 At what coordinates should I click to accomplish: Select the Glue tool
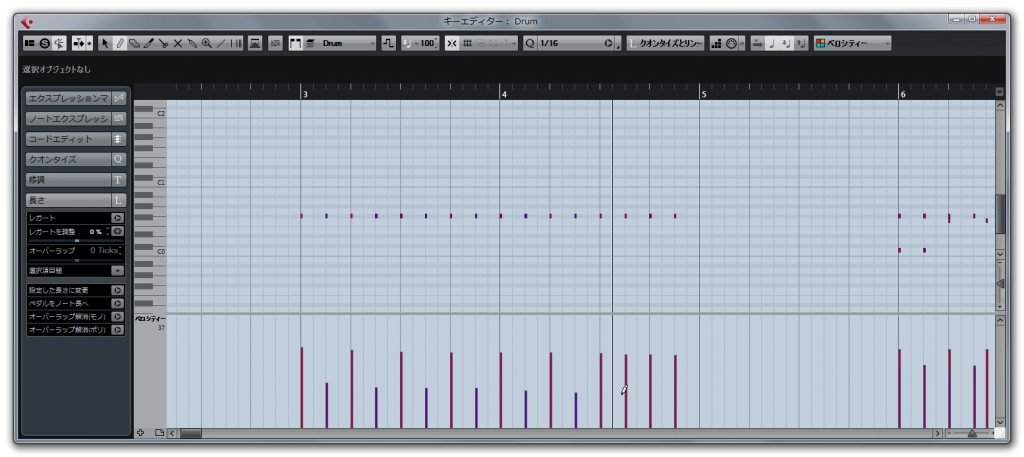(x=191, y=43)
